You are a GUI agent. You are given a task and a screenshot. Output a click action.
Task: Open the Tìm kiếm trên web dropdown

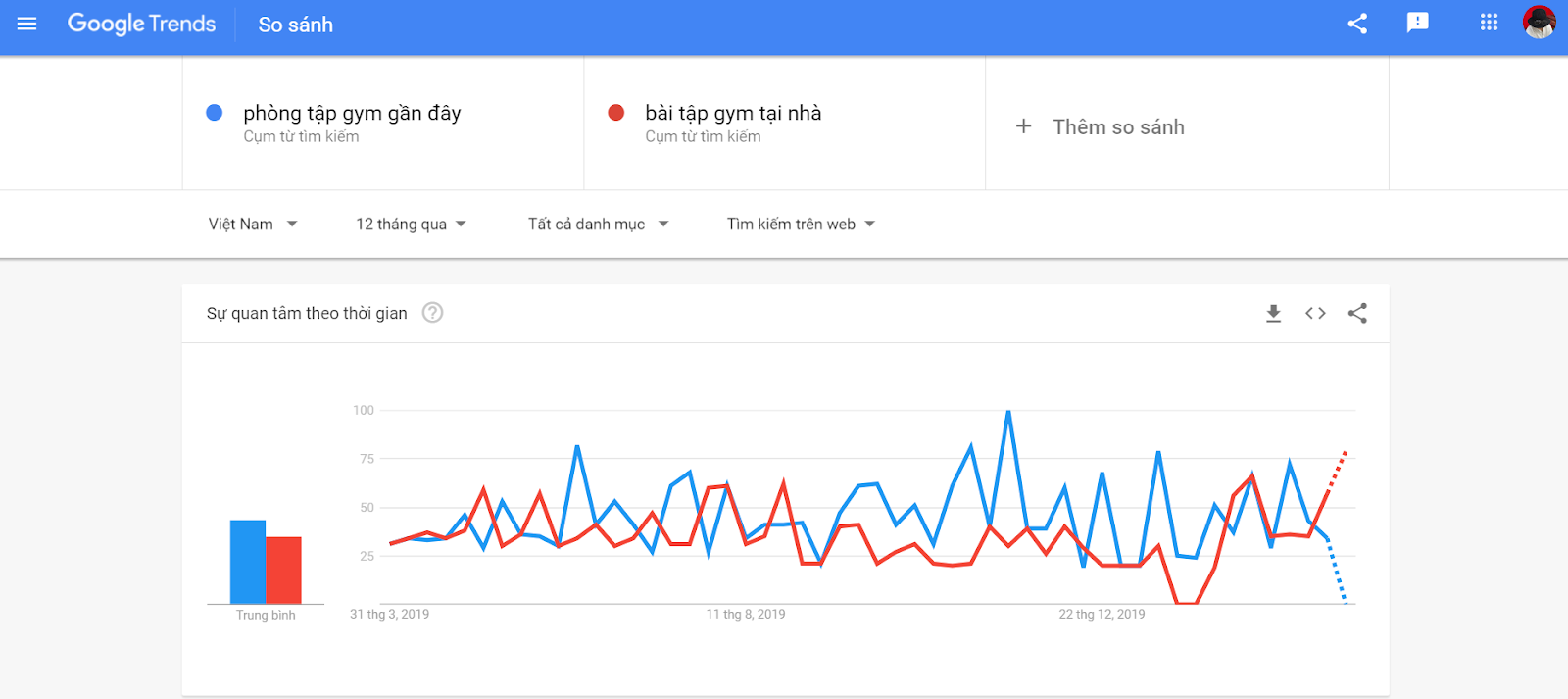801,225
